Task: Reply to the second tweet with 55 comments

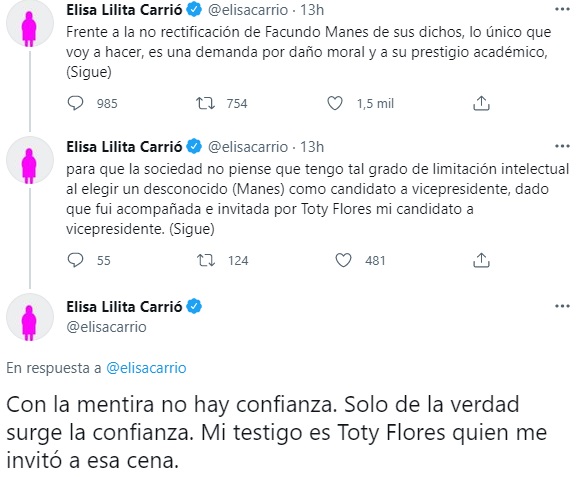Action: [75, 260]
